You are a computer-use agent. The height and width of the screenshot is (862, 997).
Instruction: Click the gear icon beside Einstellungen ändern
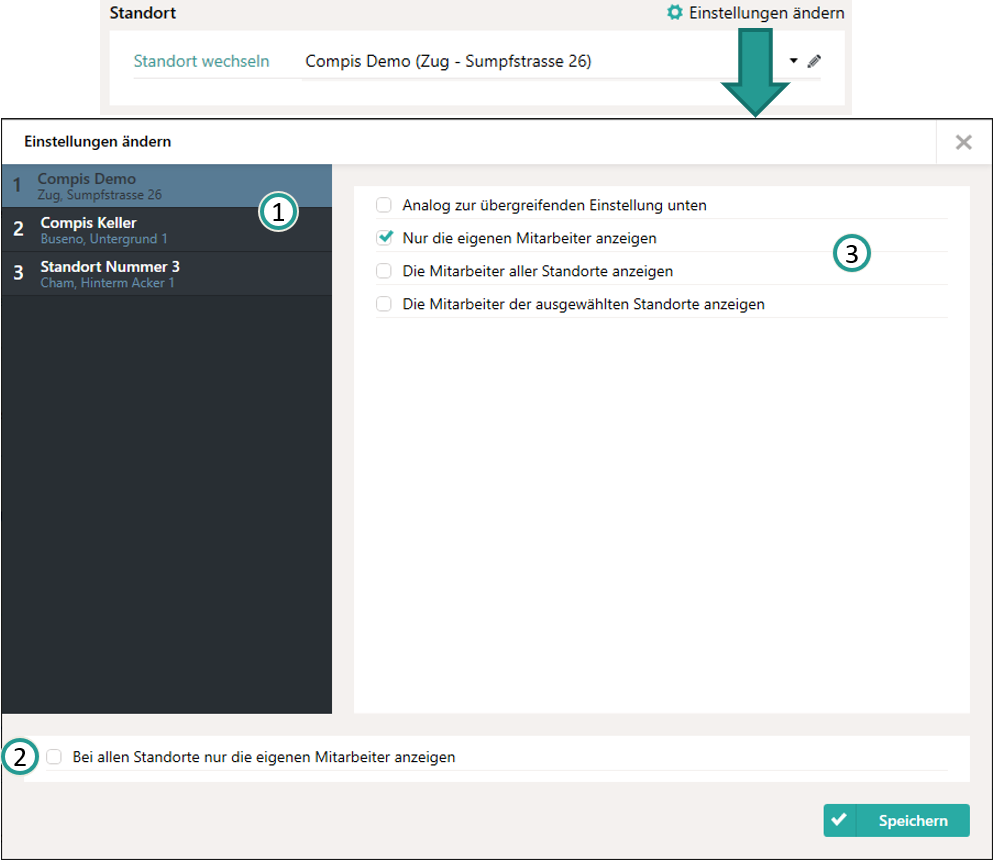676,13
